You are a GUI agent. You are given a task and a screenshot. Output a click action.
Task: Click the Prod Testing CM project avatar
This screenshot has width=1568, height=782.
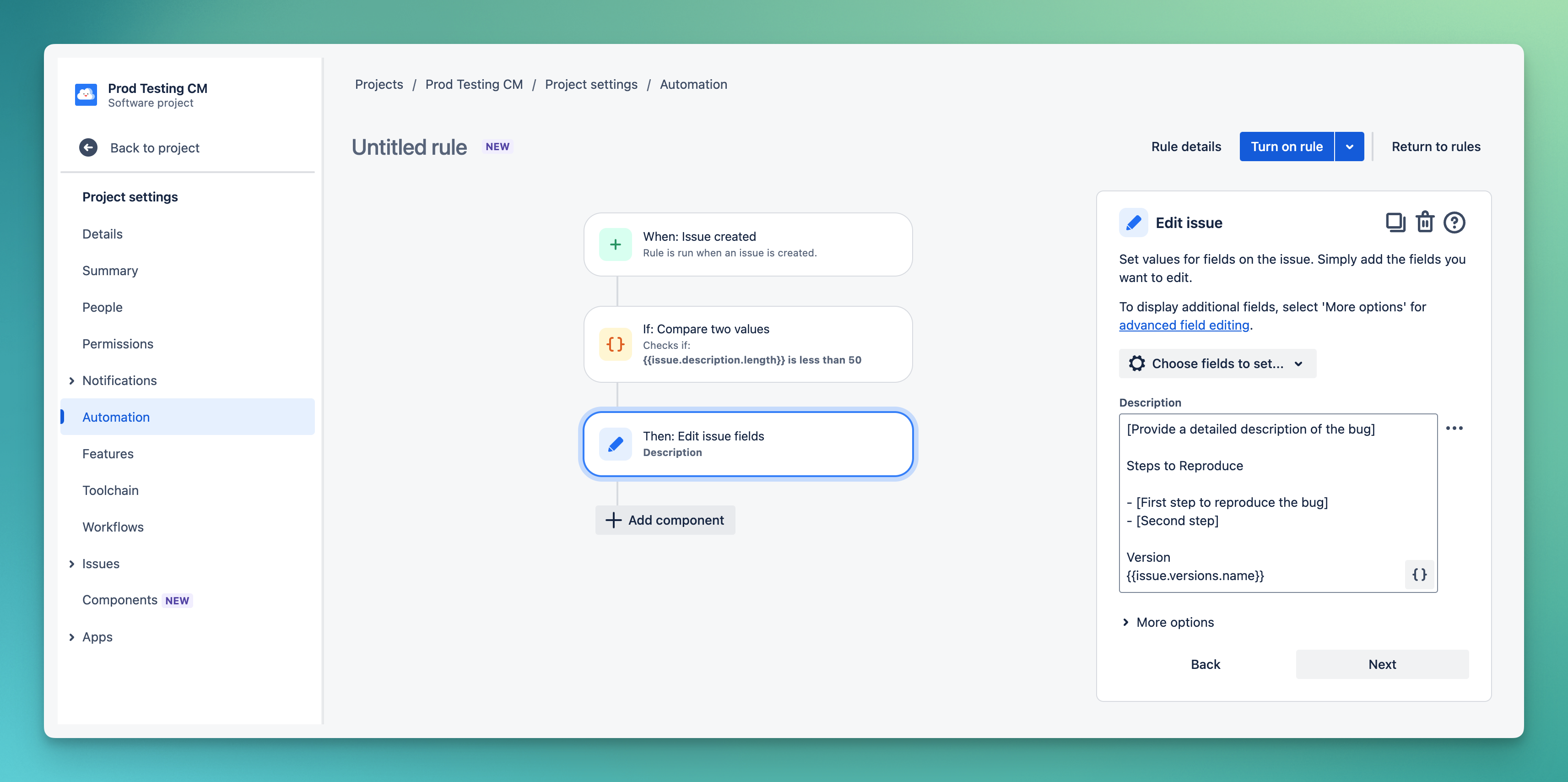click(x=86, y=95)
